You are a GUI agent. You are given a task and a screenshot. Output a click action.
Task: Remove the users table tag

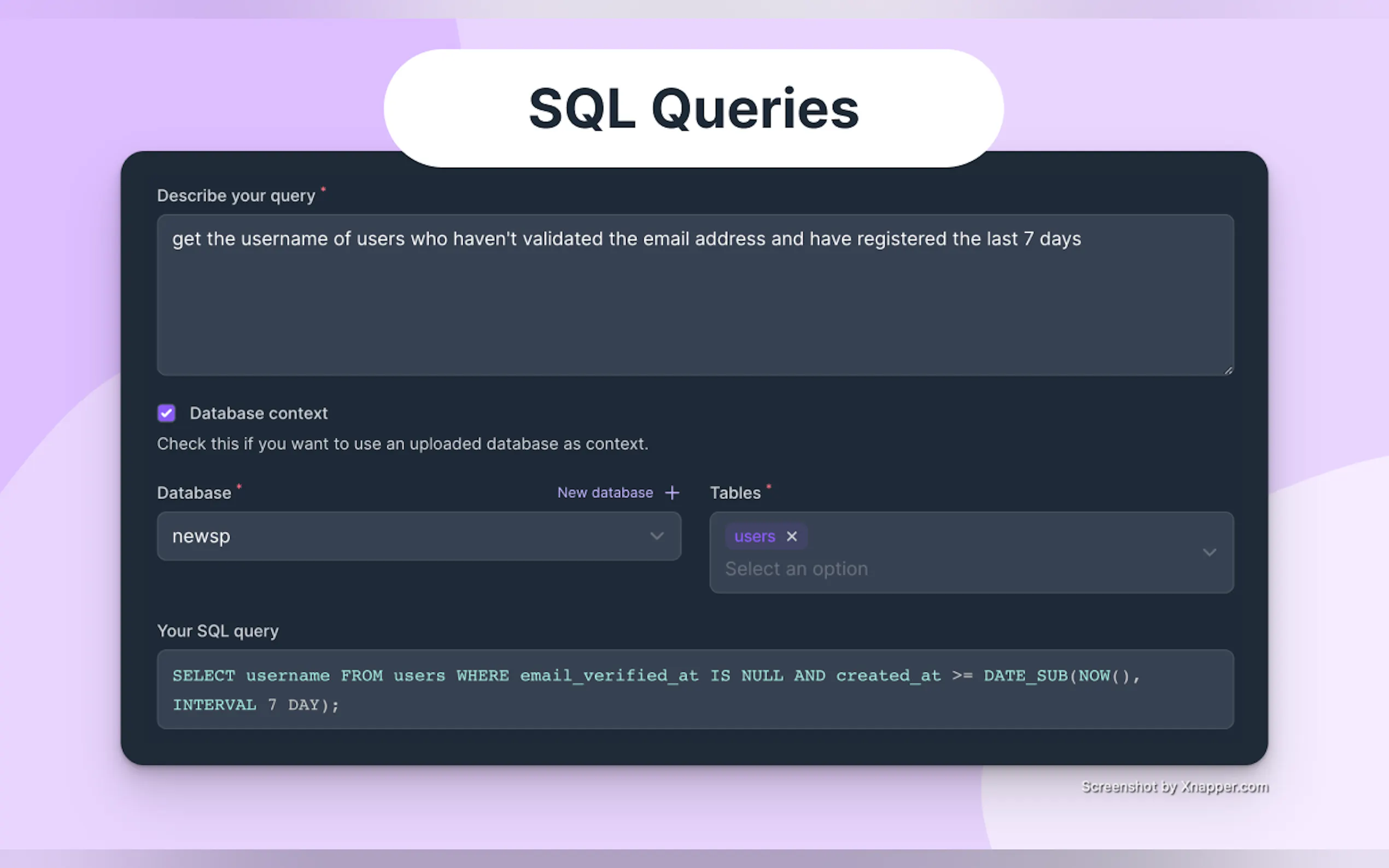tap(791, 536)
